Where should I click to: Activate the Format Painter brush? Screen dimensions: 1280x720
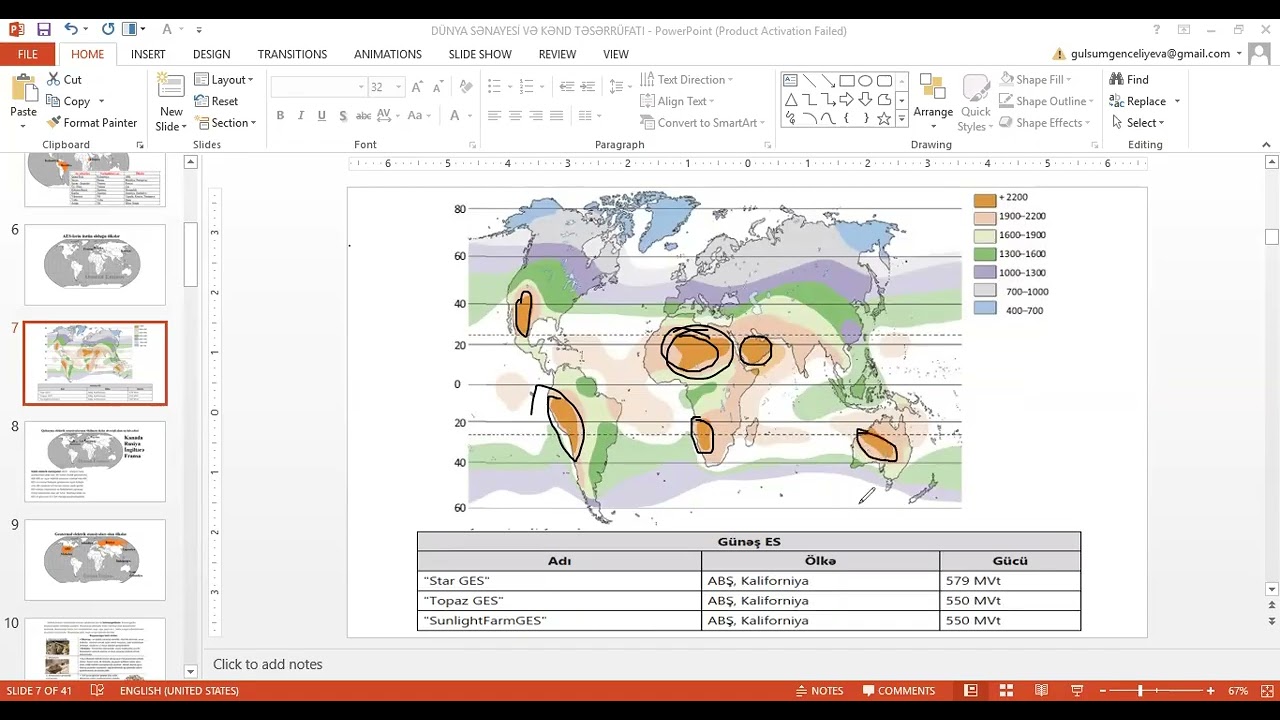[x=54, y=123]
